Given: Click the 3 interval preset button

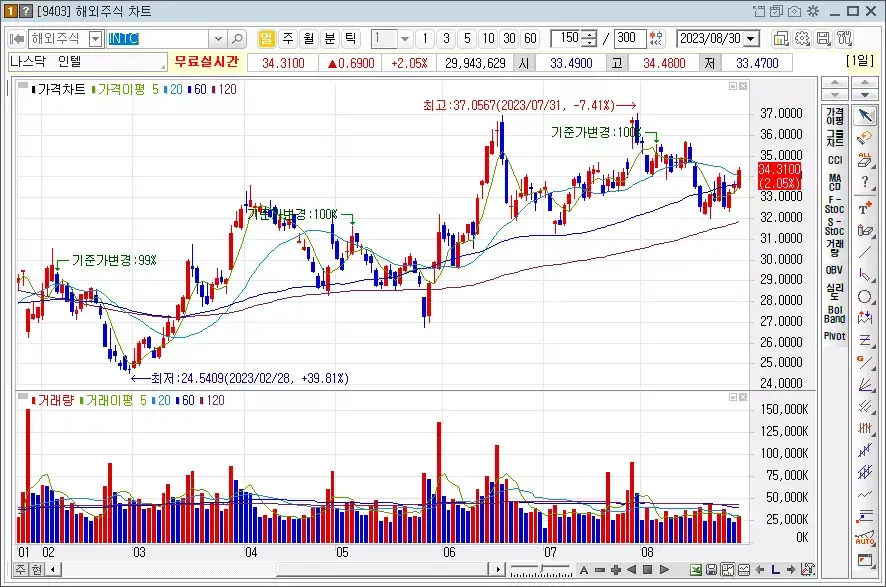Looking at the screenshot, I should pyautogui.click(x=446, y=38).
